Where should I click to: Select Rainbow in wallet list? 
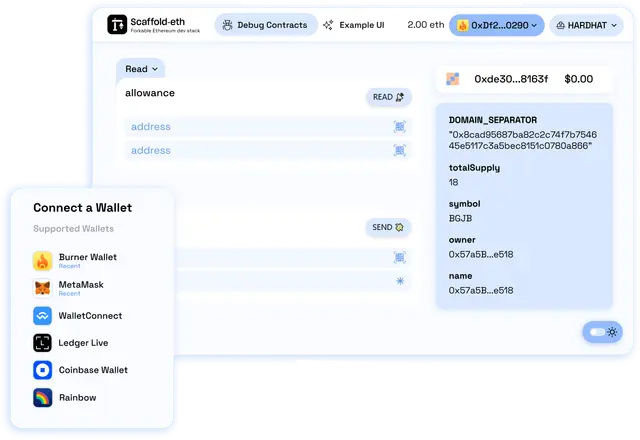(64, 398)
